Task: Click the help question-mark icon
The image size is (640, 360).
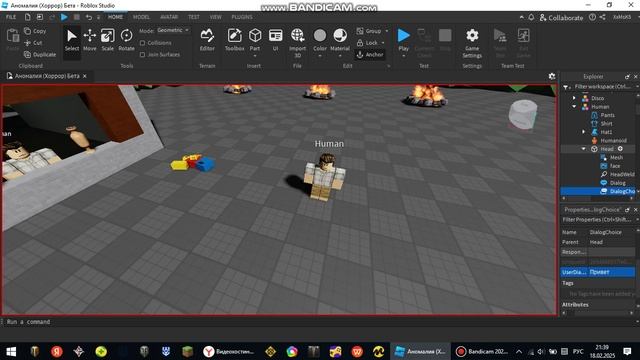Action: click(x=592, y=17)
